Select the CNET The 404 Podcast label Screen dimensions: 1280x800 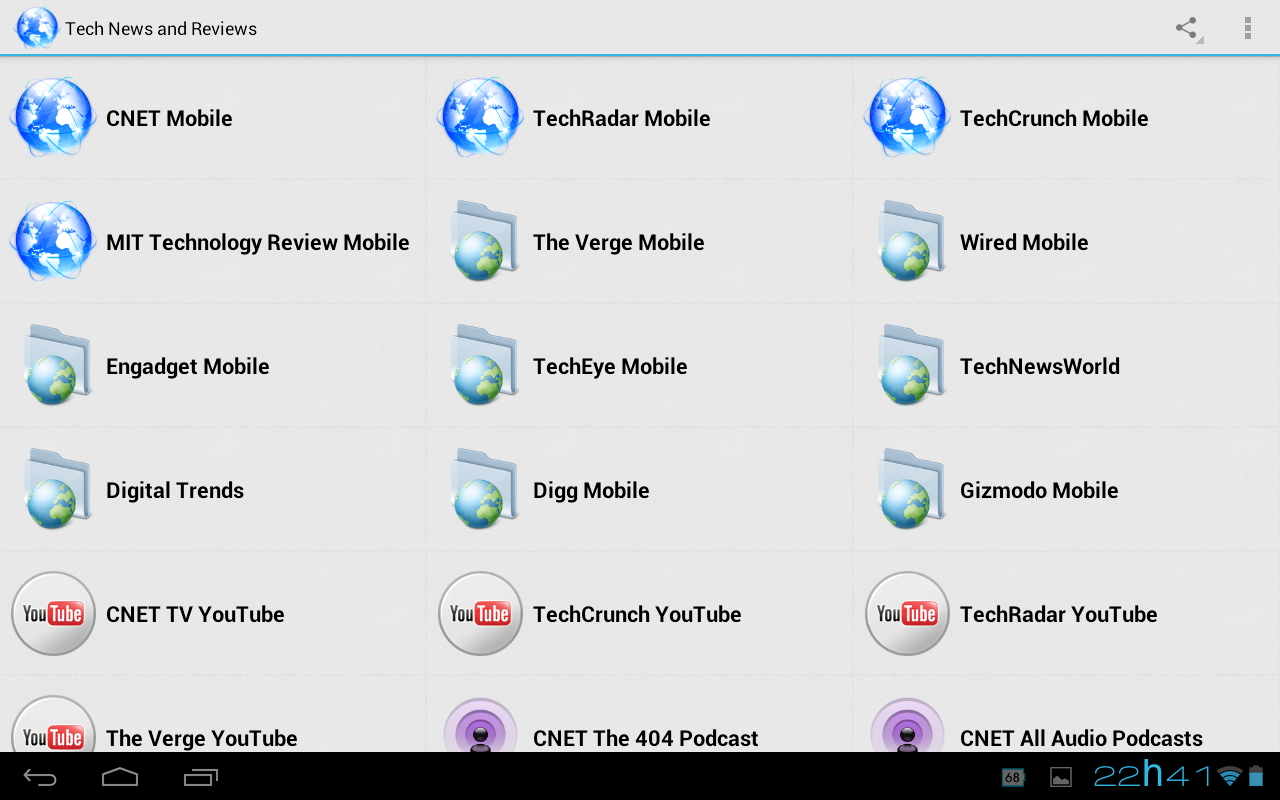click(x=646, y=738)
